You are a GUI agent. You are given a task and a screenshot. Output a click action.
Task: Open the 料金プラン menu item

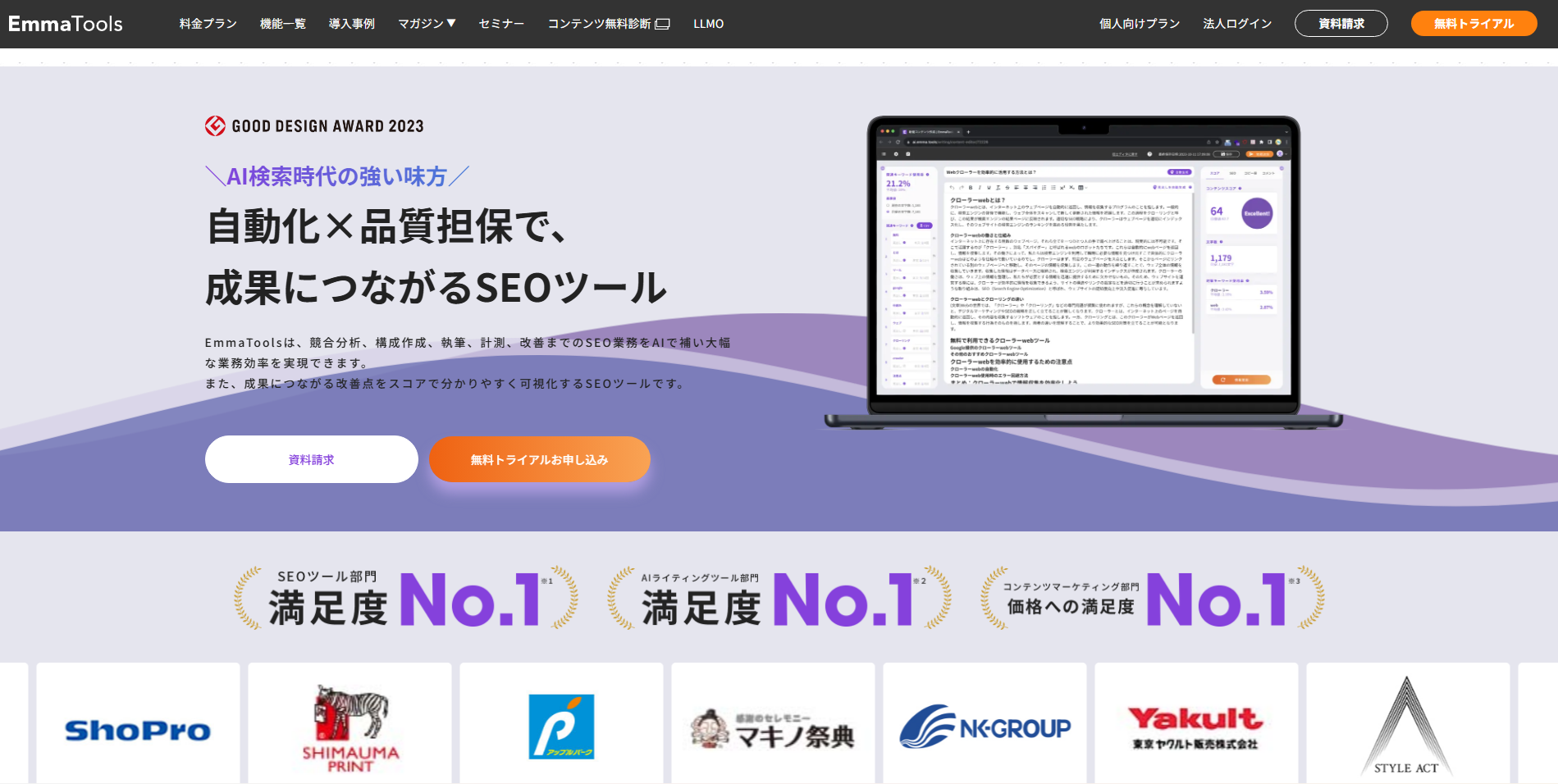point(208,24)
